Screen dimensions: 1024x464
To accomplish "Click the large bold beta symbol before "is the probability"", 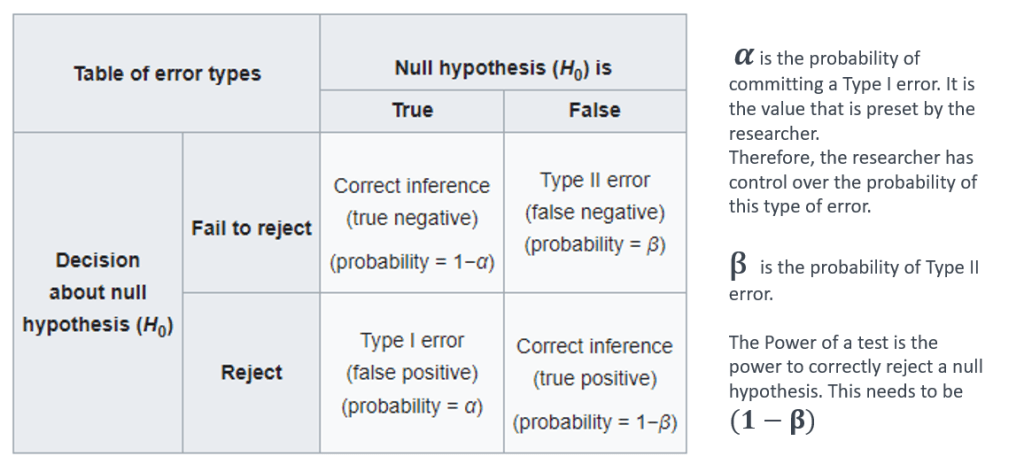I will (739, 267).
